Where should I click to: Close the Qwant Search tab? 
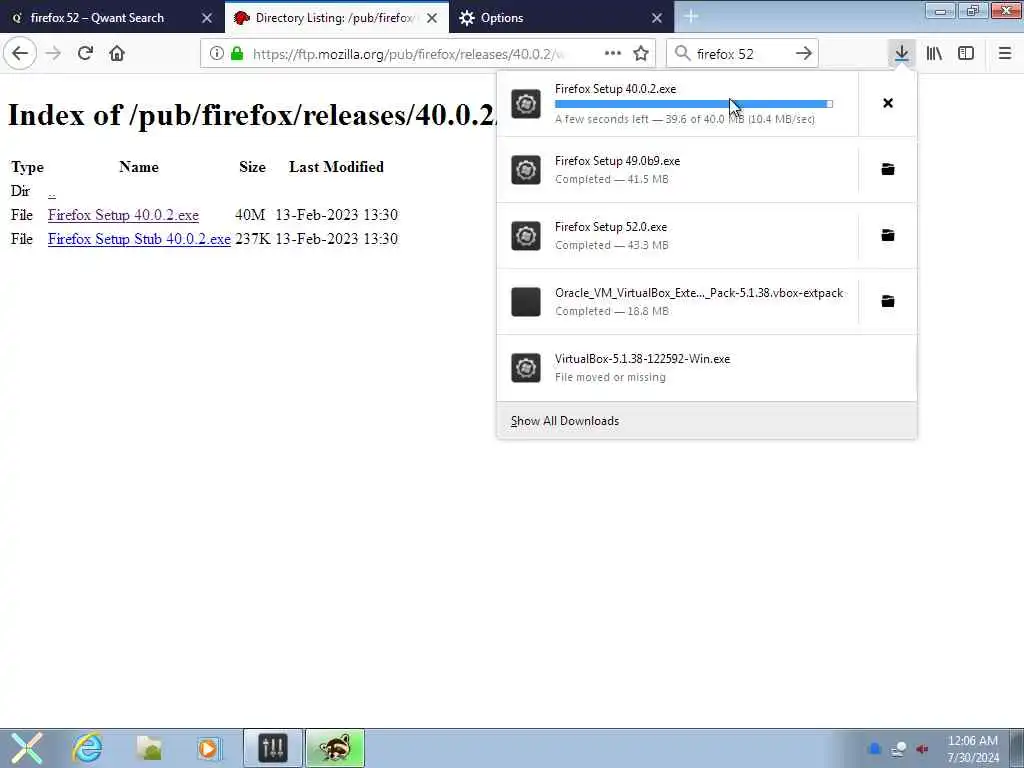(x=207, y=18)
